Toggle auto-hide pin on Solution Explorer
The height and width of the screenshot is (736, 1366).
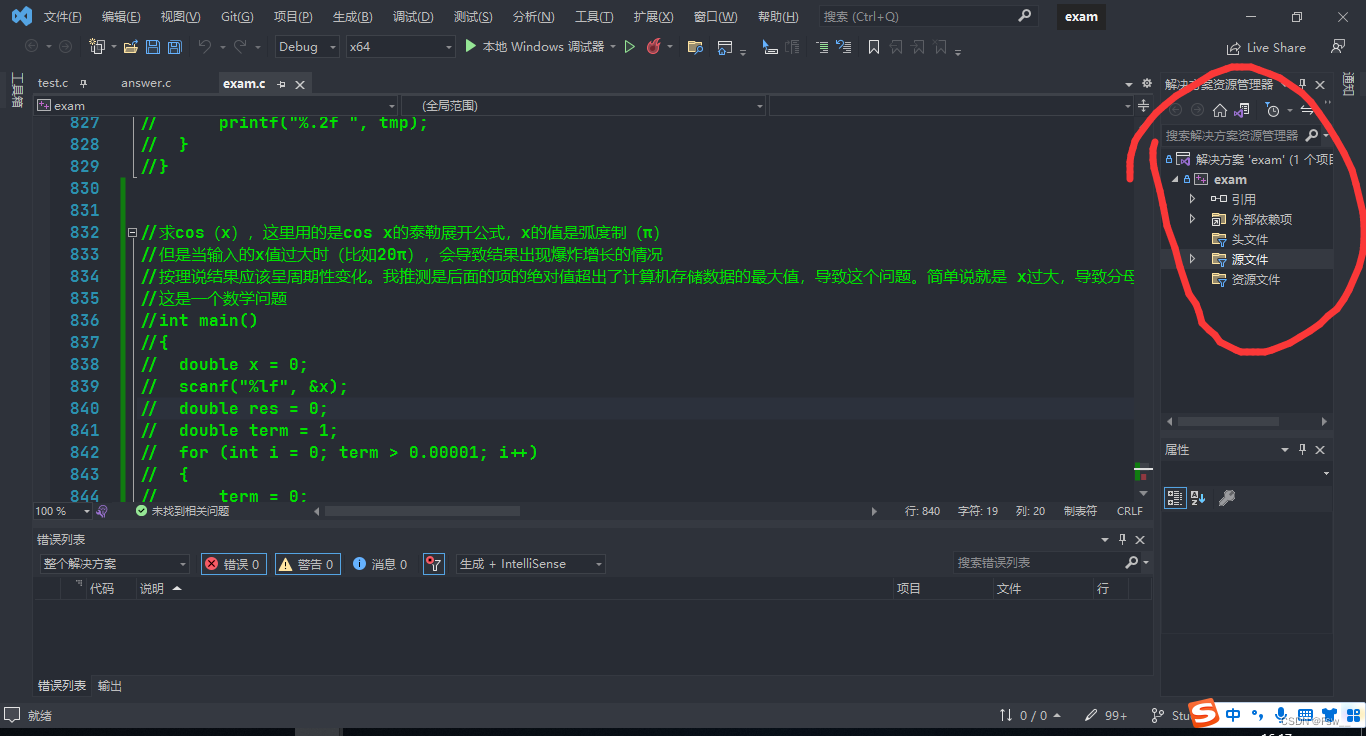coord(1302,85)
